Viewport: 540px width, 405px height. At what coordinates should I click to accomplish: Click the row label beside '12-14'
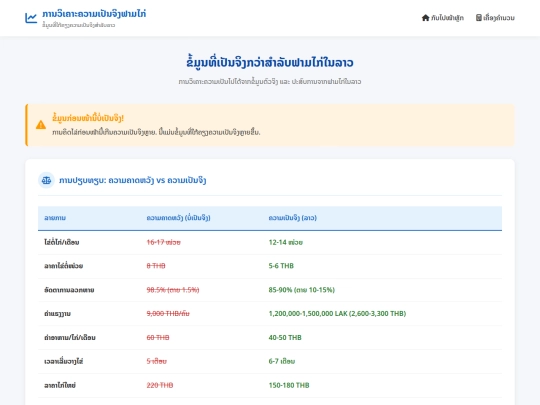point(62,242)
